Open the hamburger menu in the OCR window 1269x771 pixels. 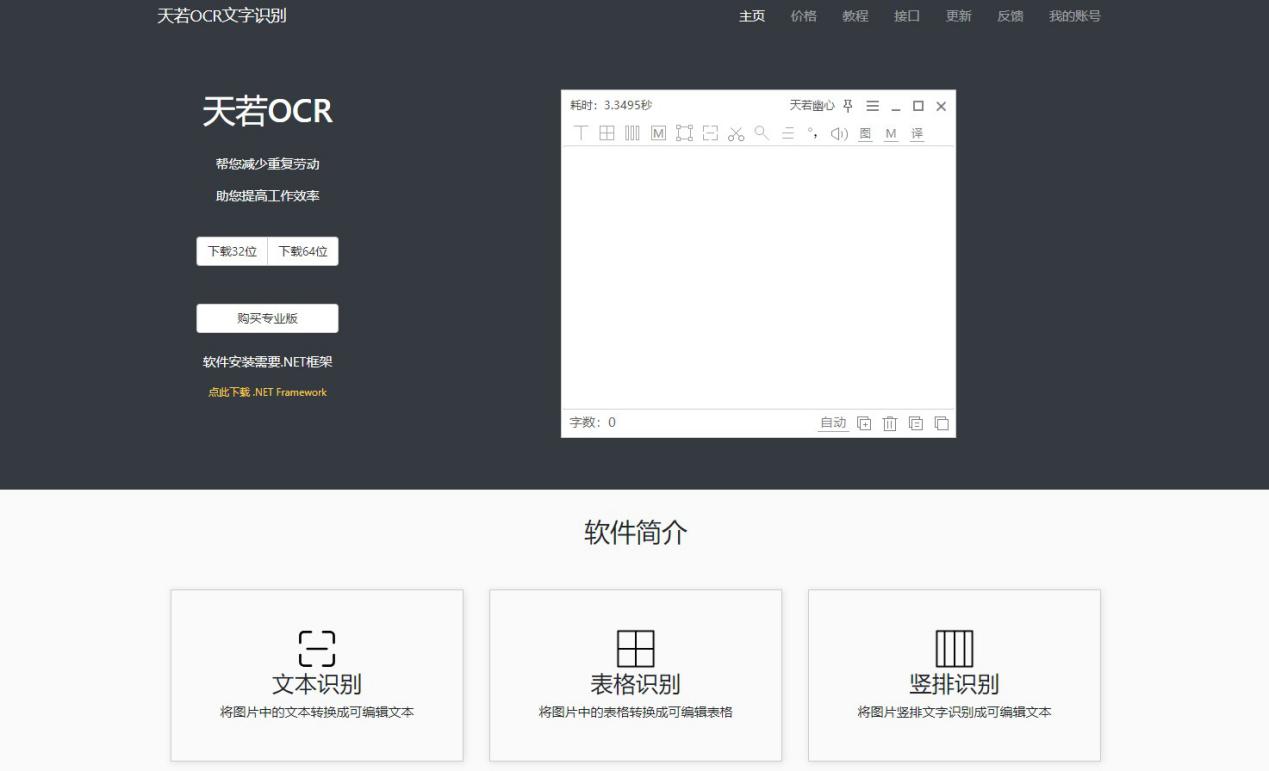click(874, 105)
